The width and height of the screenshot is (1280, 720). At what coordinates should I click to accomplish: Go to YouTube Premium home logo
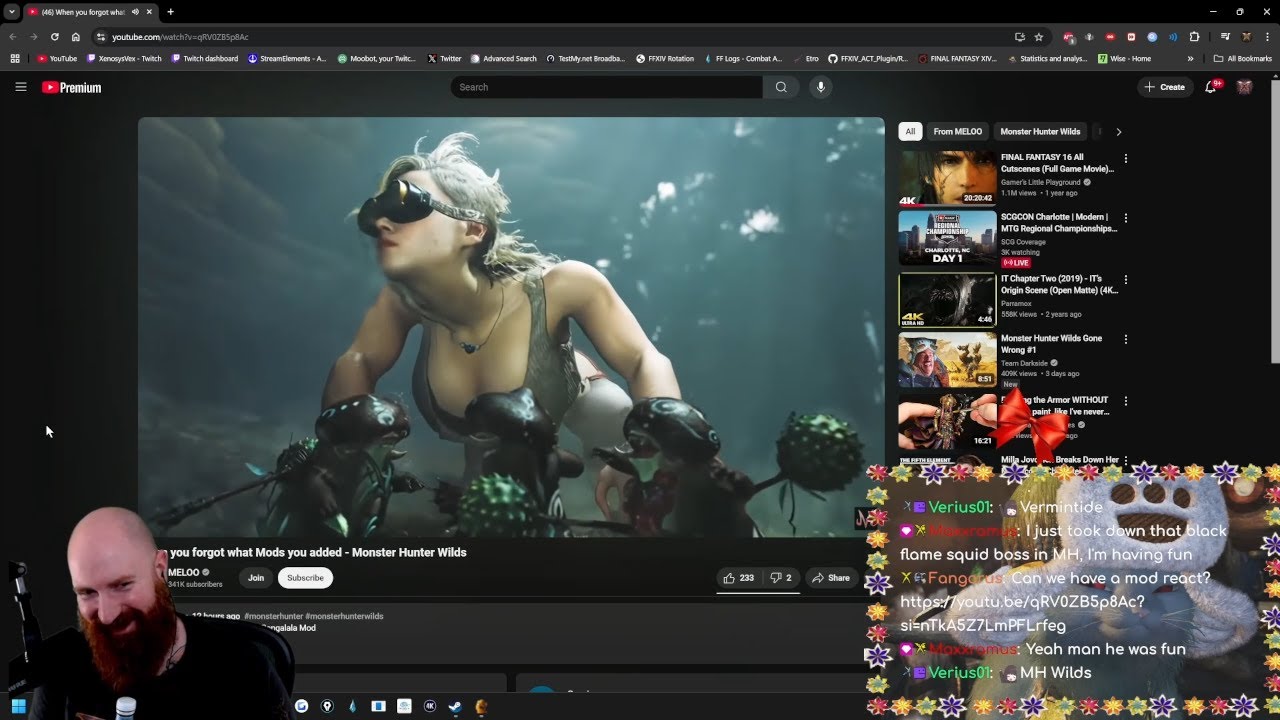click(x=72, y=88)
